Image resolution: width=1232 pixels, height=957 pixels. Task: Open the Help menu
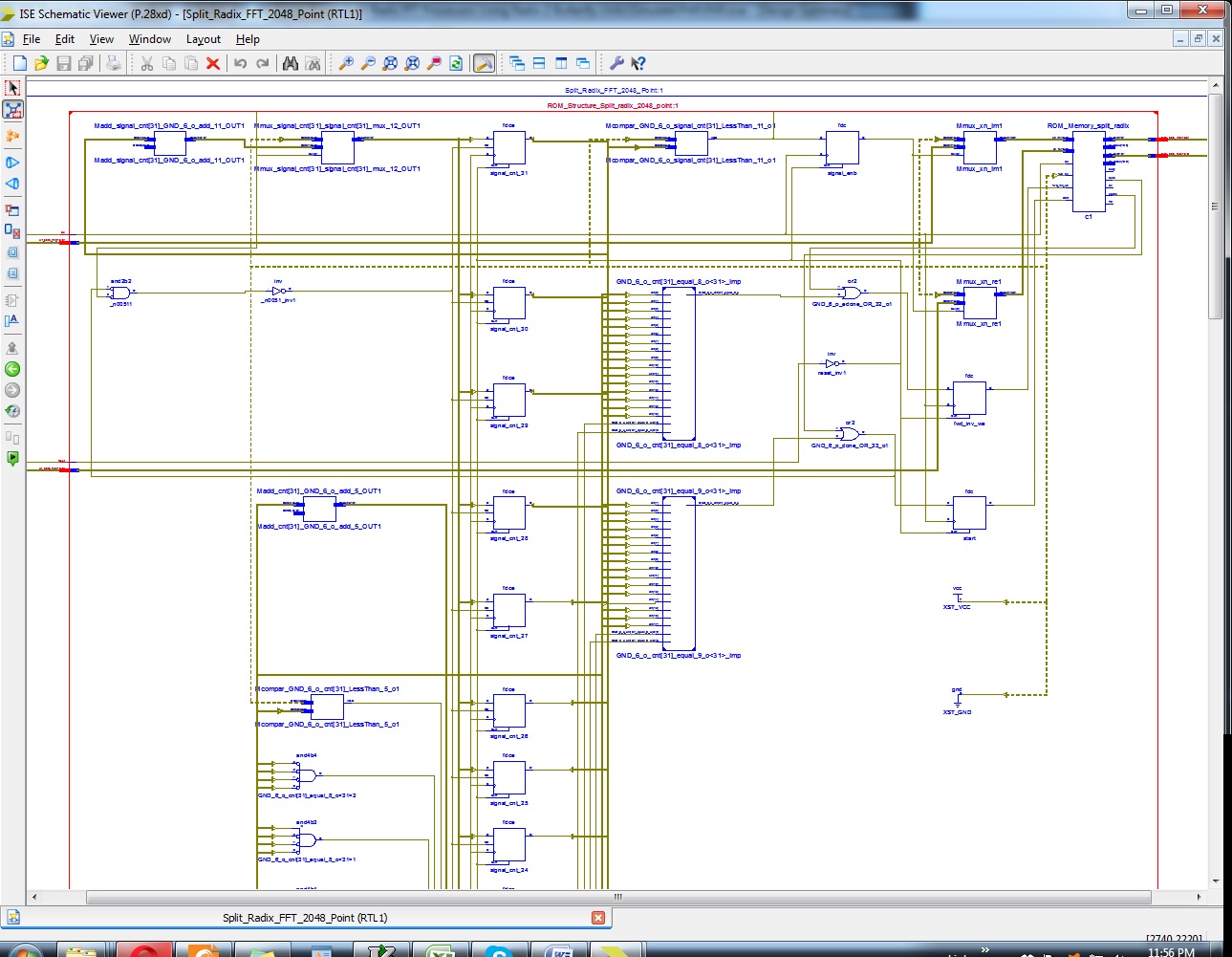[x=248, y=39]
